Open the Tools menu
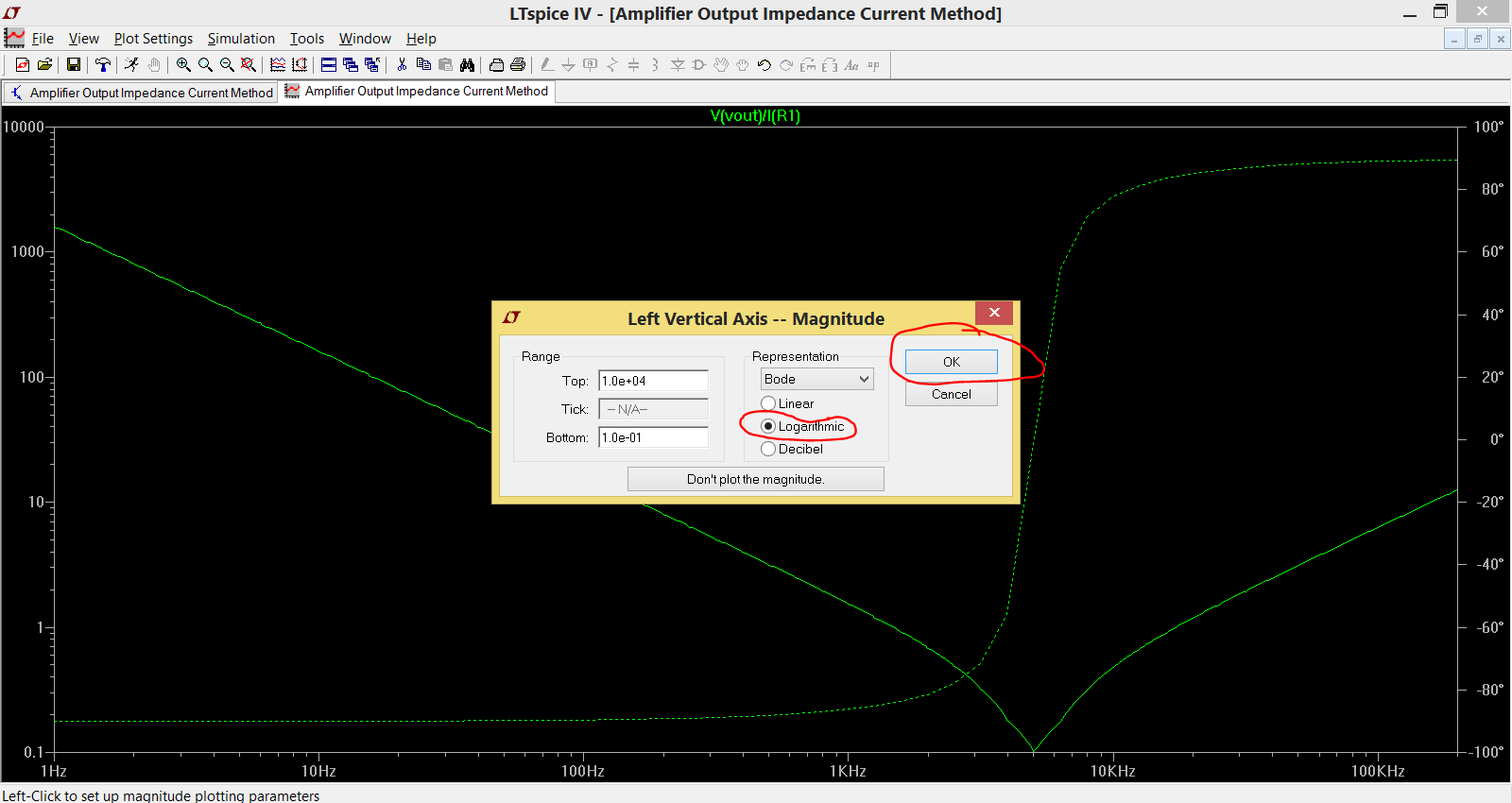Viewport: 1512px width, 803px height. point(306,39)
